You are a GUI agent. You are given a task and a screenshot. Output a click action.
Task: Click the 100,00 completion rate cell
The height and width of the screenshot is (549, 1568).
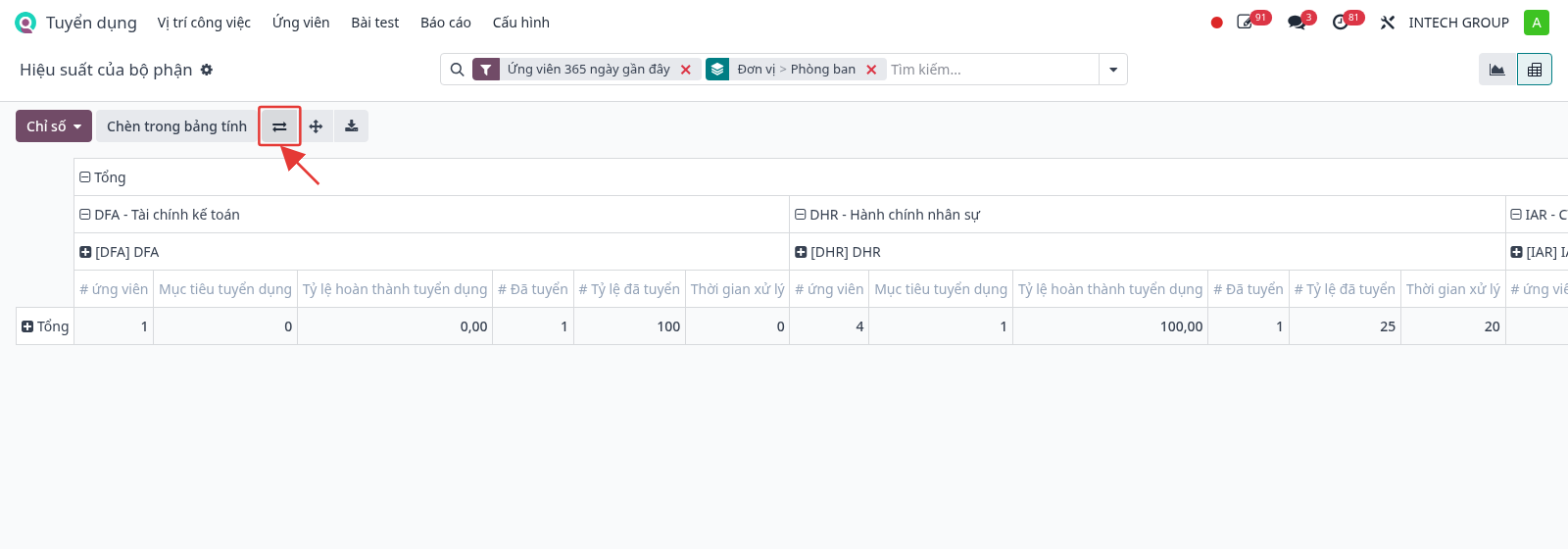[x=1110, y=326]
